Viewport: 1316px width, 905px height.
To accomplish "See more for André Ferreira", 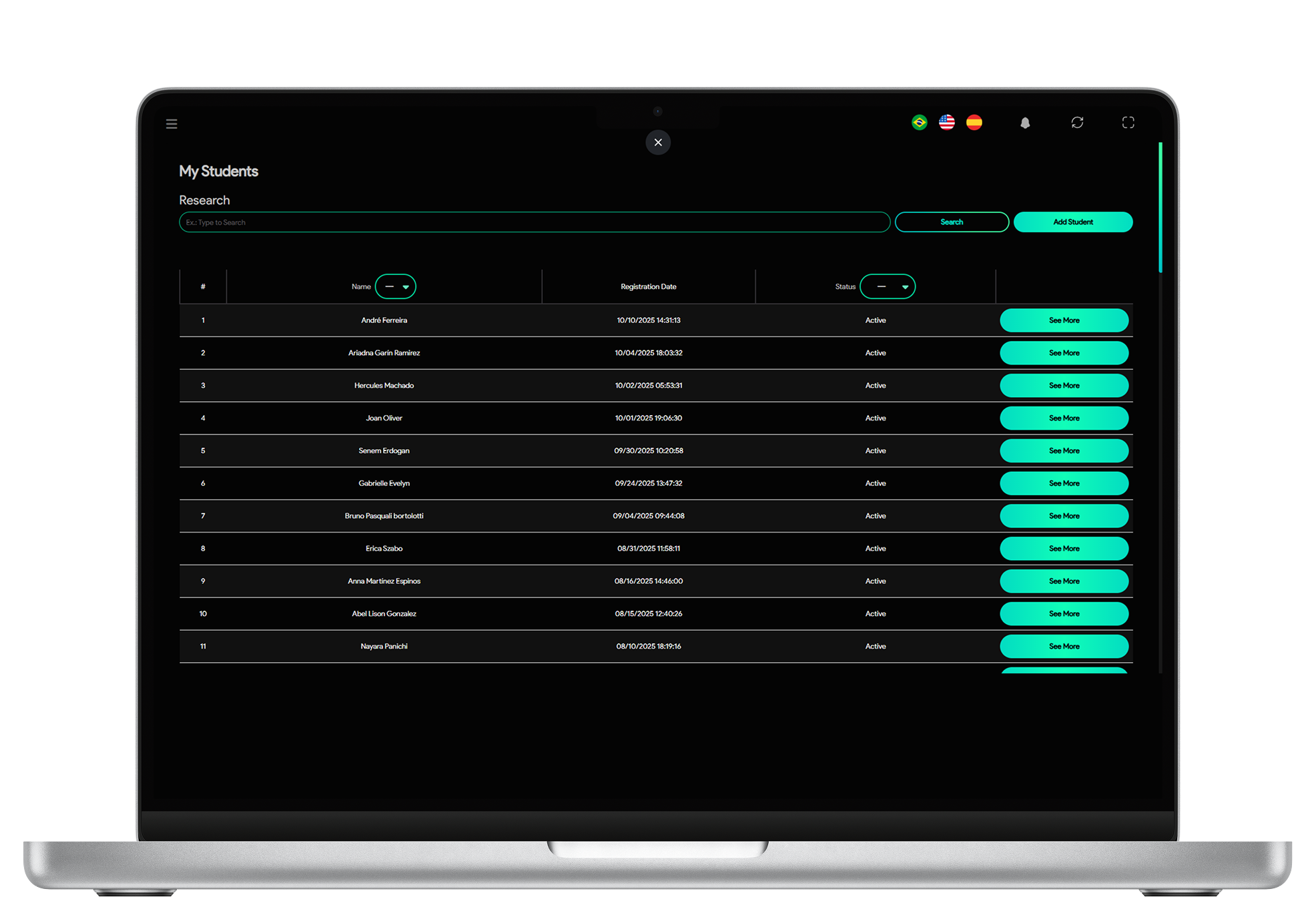I will pos(1064,320).
